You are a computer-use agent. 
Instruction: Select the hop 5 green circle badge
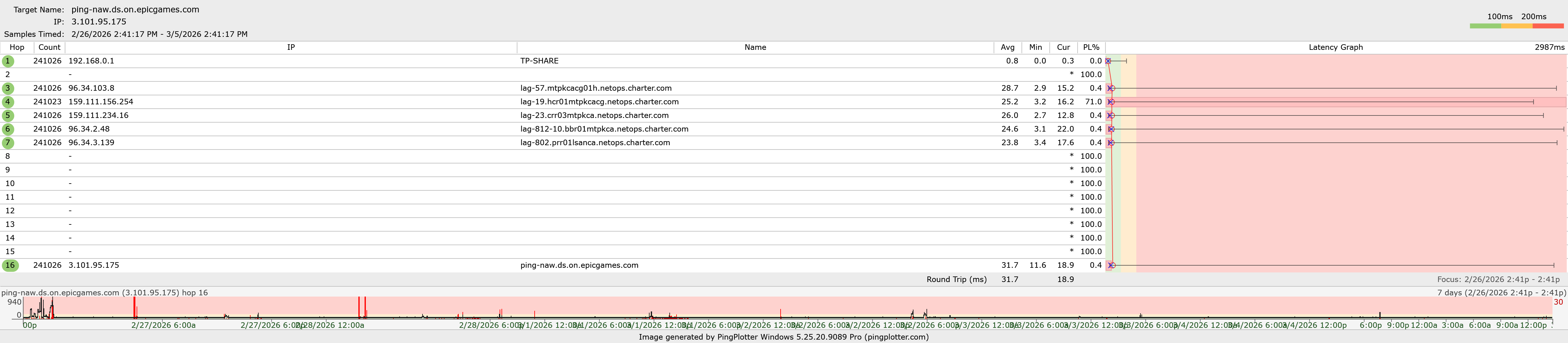coord(8,115)
